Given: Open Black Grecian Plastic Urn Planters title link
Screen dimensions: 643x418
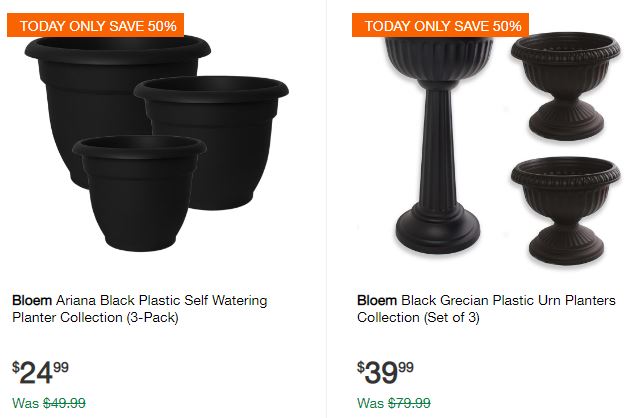Looking at the screenshot, I should [x=508, y=299].
